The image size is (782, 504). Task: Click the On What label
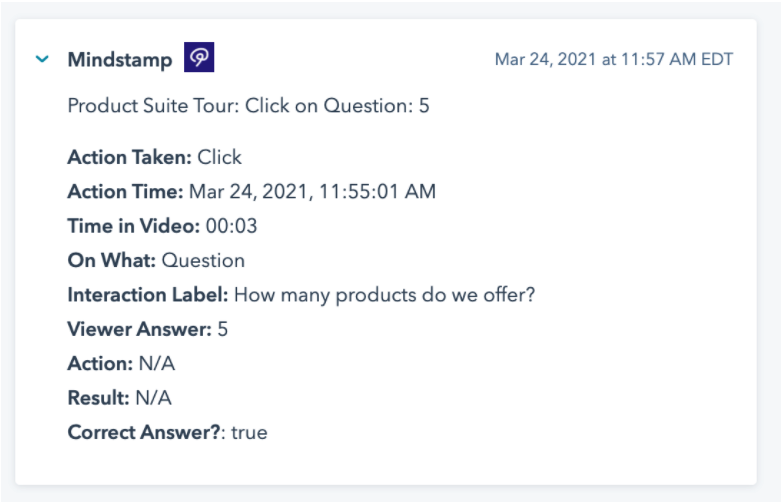click(x=111, y=260)
